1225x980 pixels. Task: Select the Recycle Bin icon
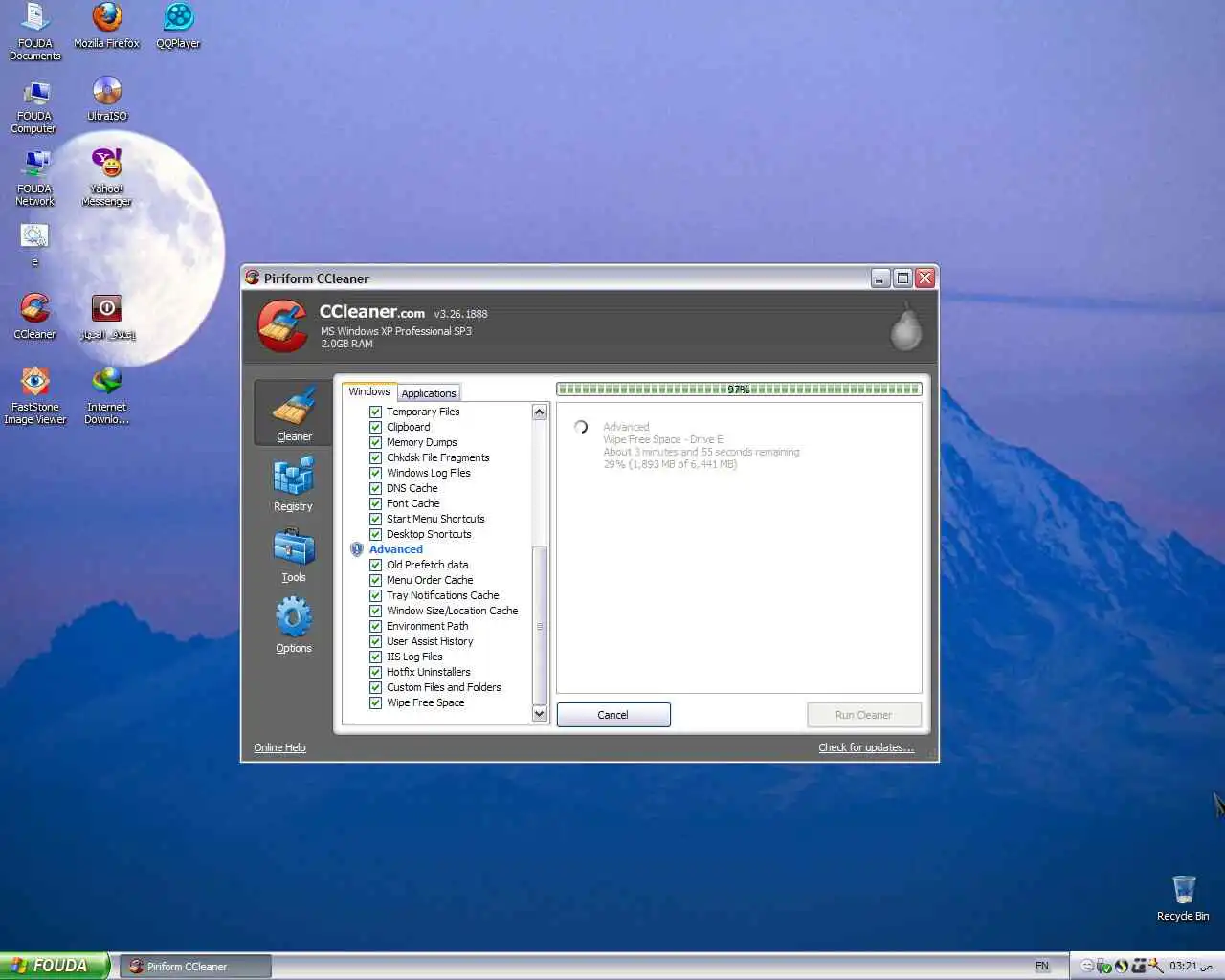pos(1183,898)
